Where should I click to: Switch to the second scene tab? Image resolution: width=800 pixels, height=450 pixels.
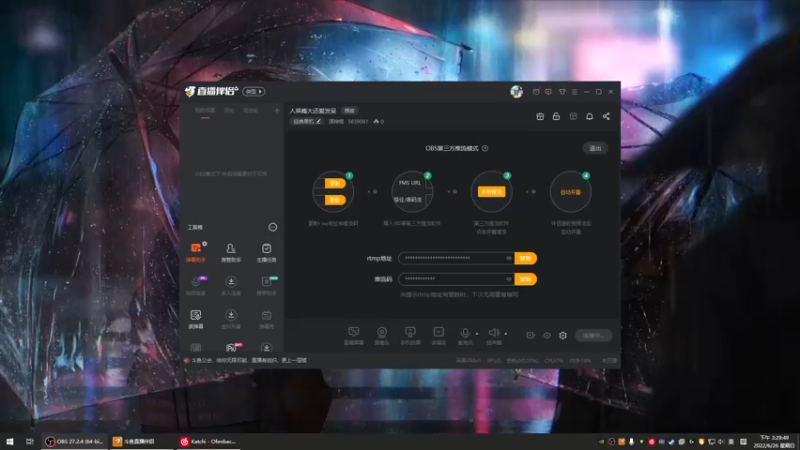(x=229, y=111)
